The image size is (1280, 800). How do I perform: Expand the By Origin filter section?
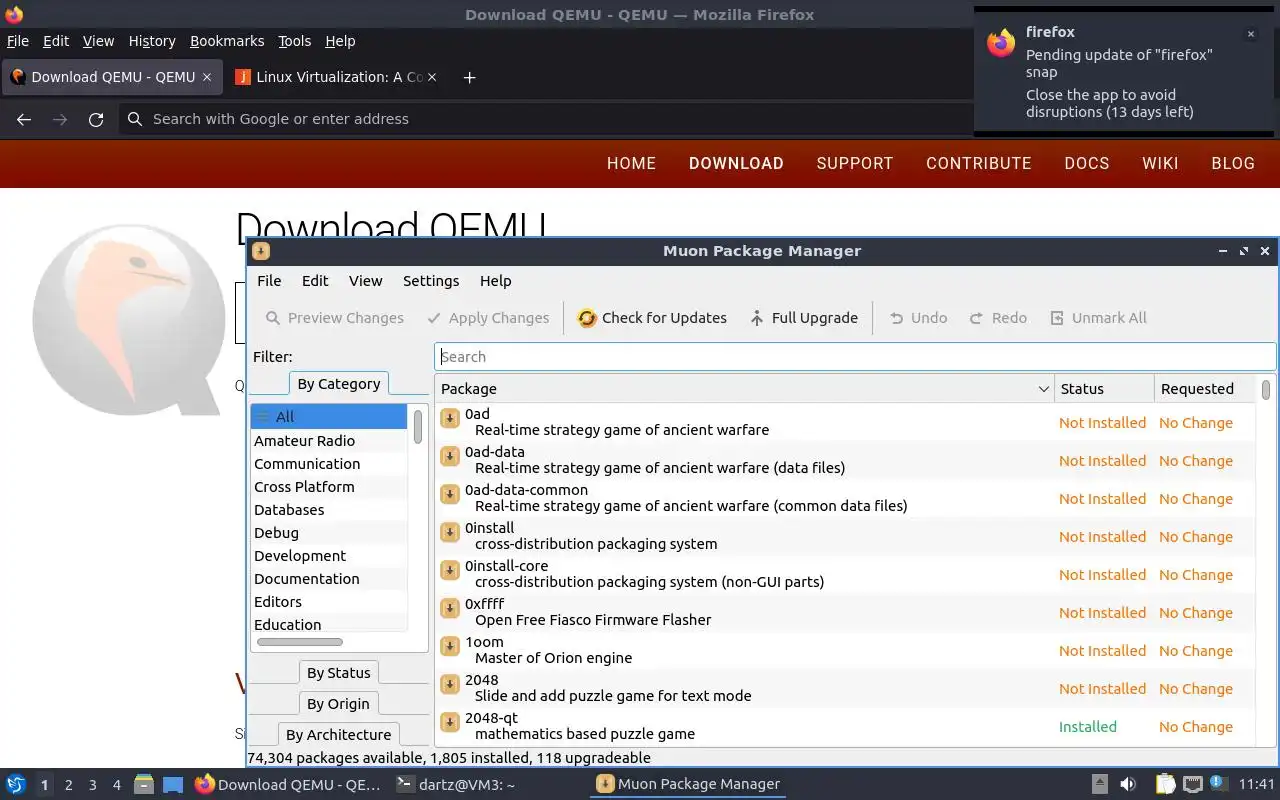pyautogui.click(x=338, y=704)
